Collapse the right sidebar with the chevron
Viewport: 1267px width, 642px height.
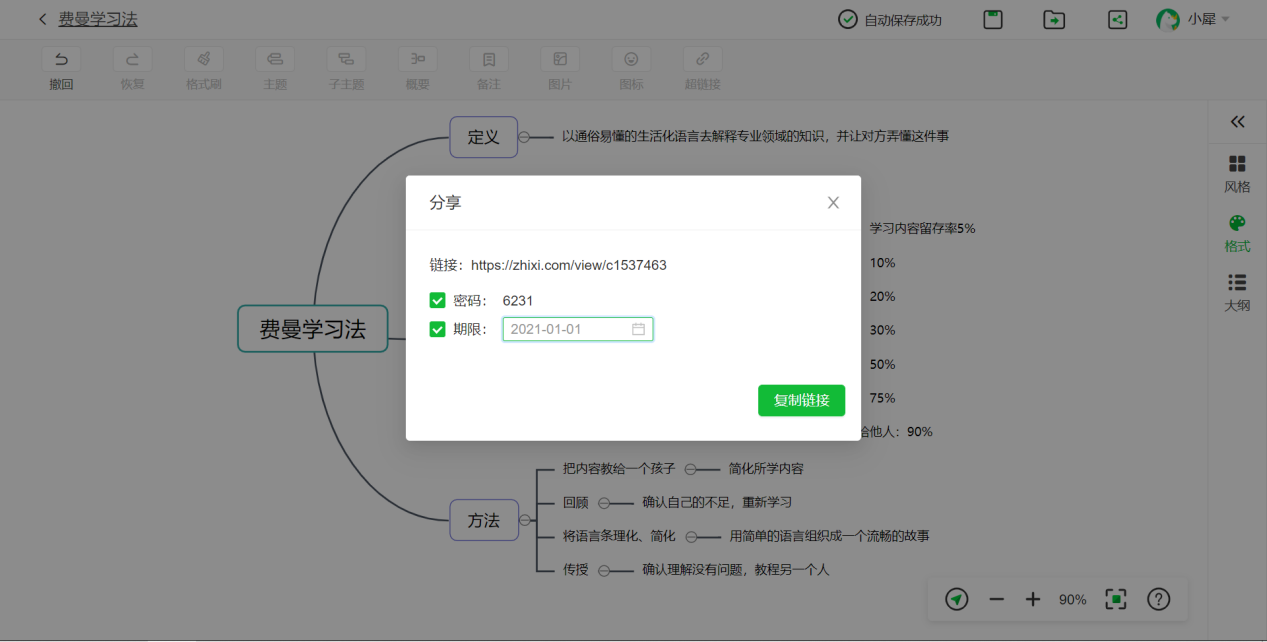pyautogui.click(x=1237, y=121)
